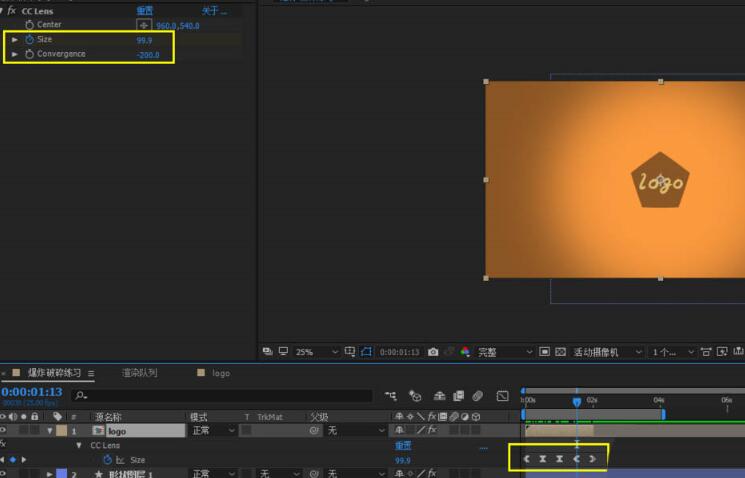Image resolution: width=745 pixels, height=478 pixels.
Task: Click the CC Lens fx icon
Action: pyautogui.click(x=11, y=10)
